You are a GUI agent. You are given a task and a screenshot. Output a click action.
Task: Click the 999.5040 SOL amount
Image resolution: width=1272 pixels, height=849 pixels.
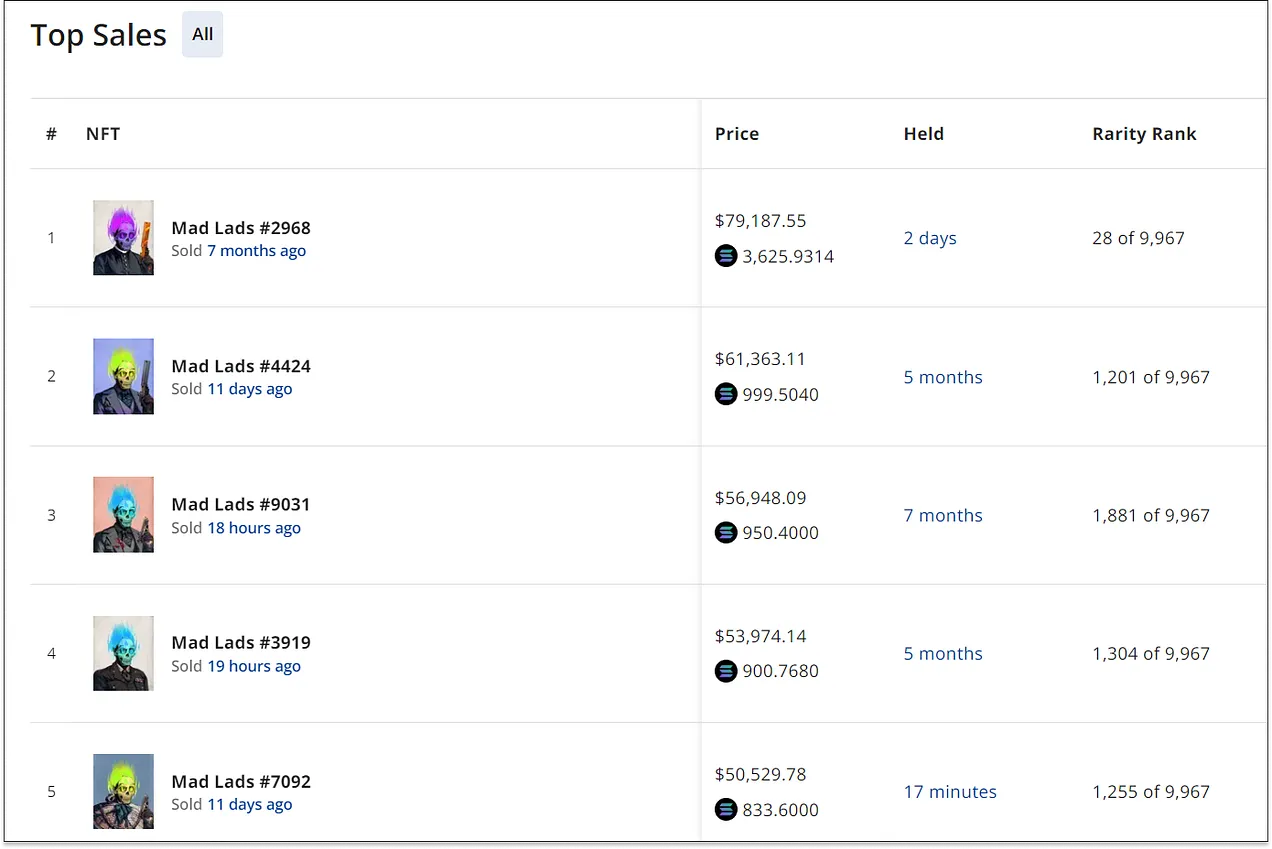[x=780, y=394]
